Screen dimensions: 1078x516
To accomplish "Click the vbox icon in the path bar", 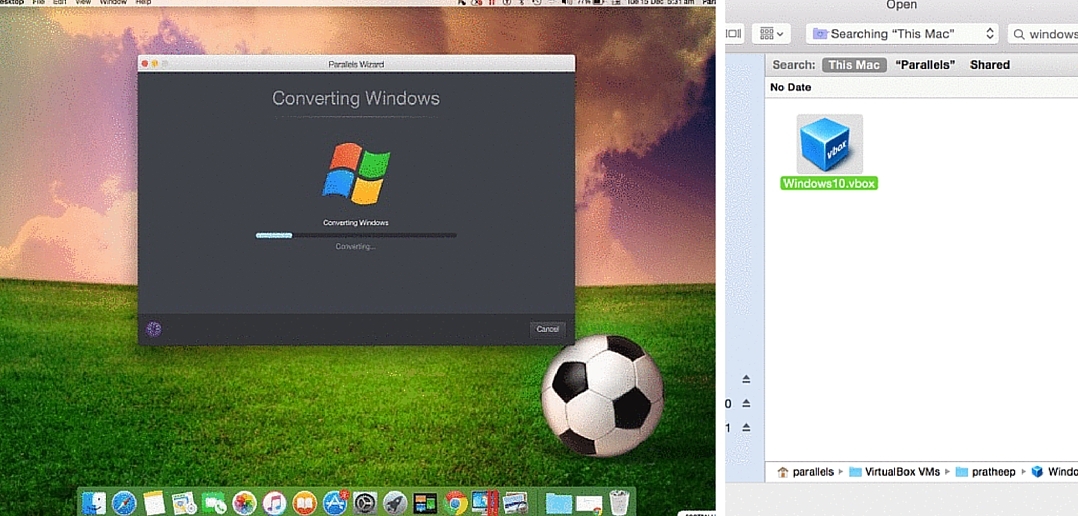I will point(1037,472).
